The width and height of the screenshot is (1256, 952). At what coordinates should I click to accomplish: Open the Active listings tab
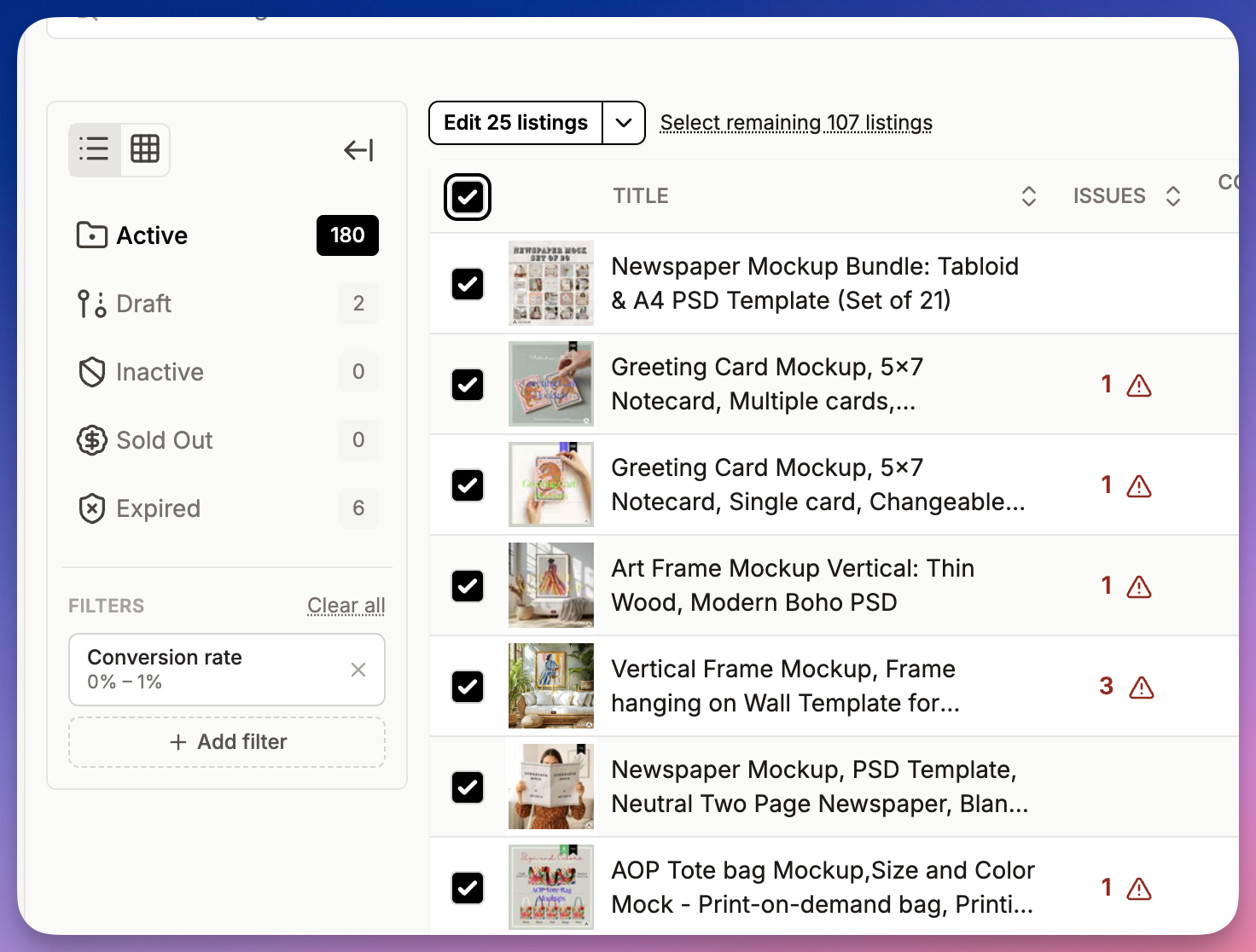pyautogui.click(x=227, y=235)
